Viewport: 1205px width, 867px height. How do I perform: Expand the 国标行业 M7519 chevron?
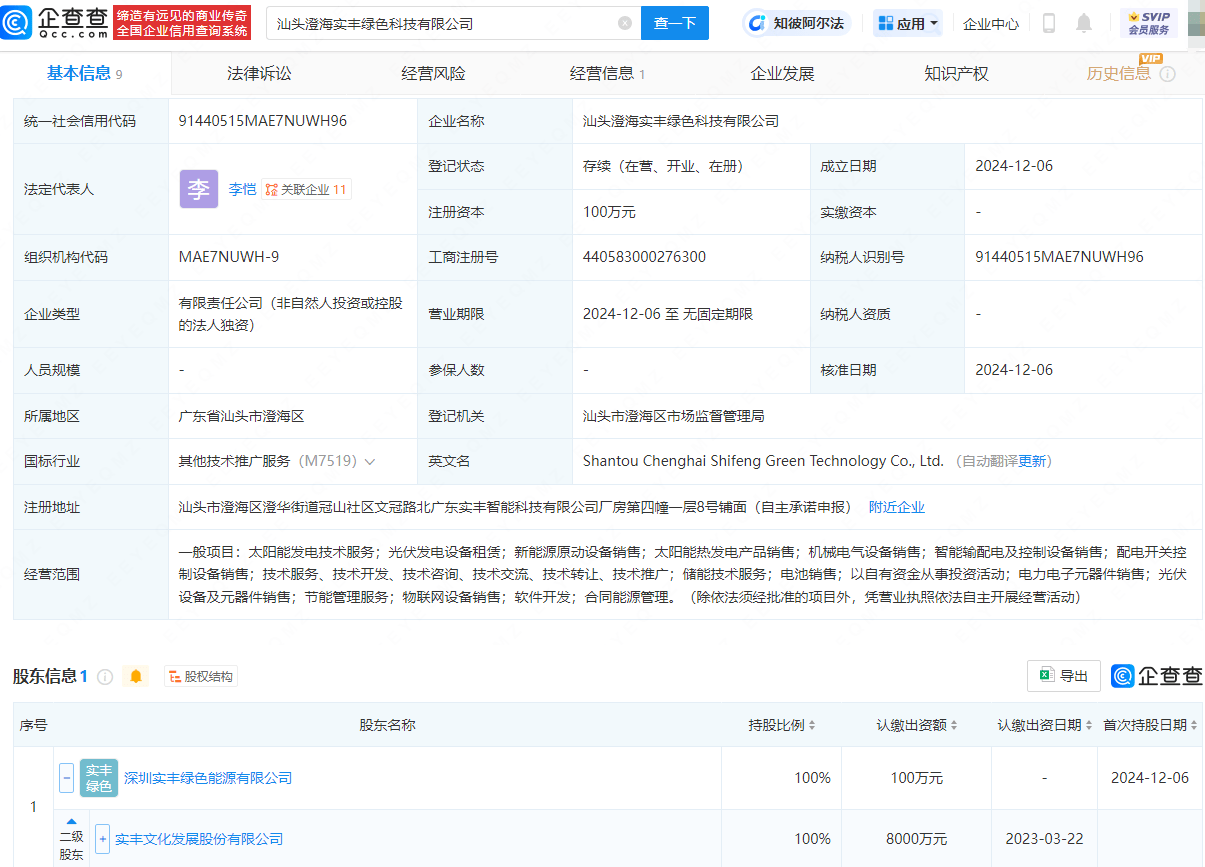tap(370, 462)
